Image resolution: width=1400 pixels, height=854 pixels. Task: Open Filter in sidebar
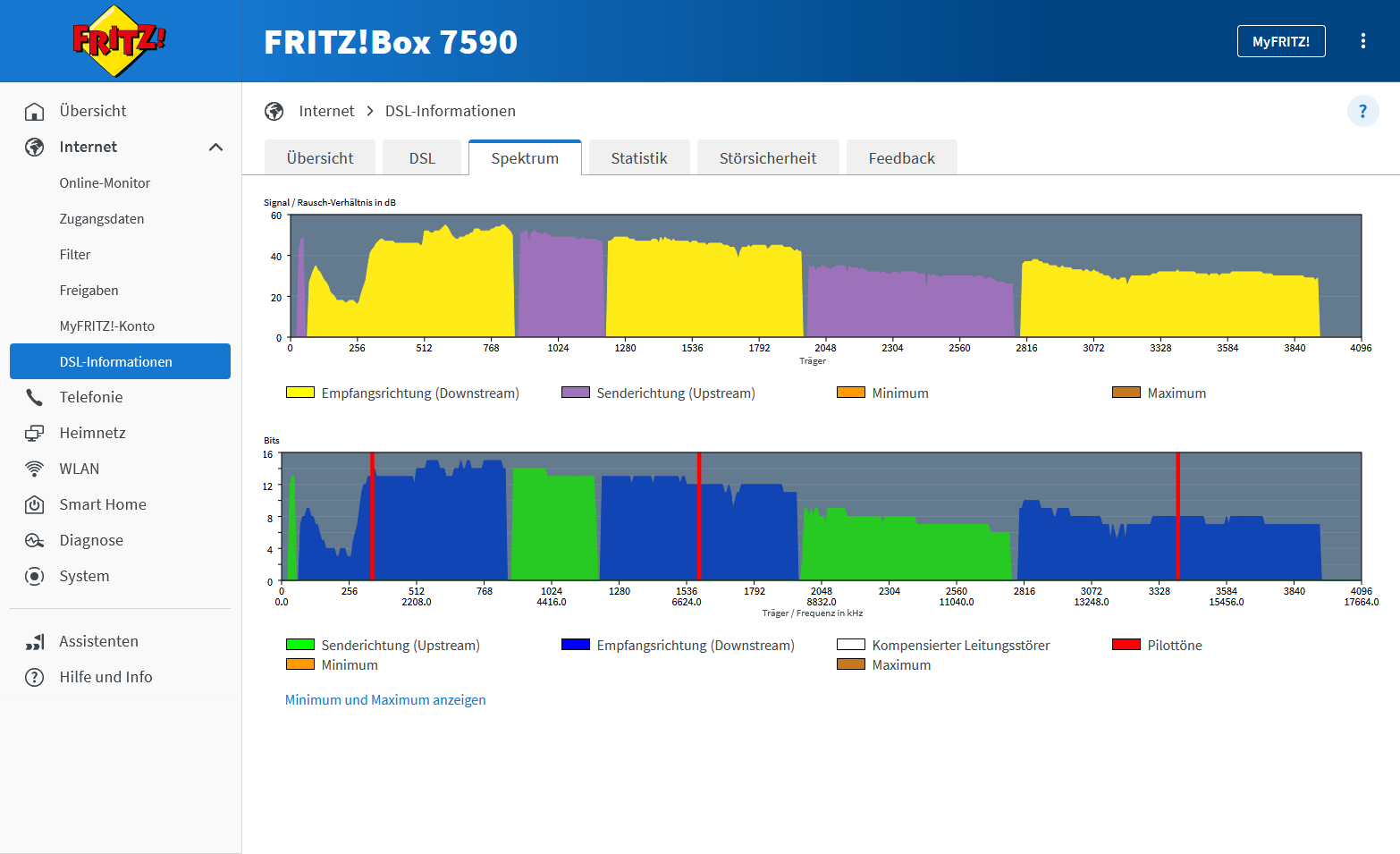(75, 254)
